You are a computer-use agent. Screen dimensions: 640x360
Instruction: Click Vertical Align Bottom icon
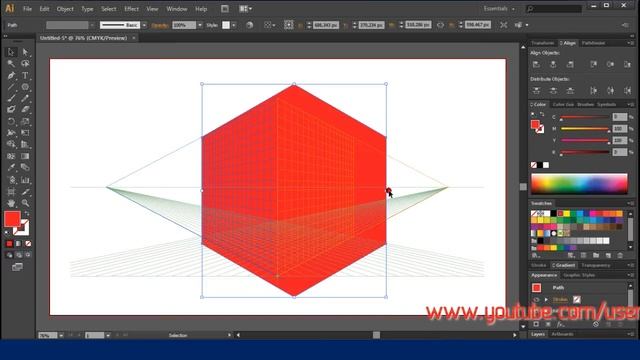pos(627,64)
